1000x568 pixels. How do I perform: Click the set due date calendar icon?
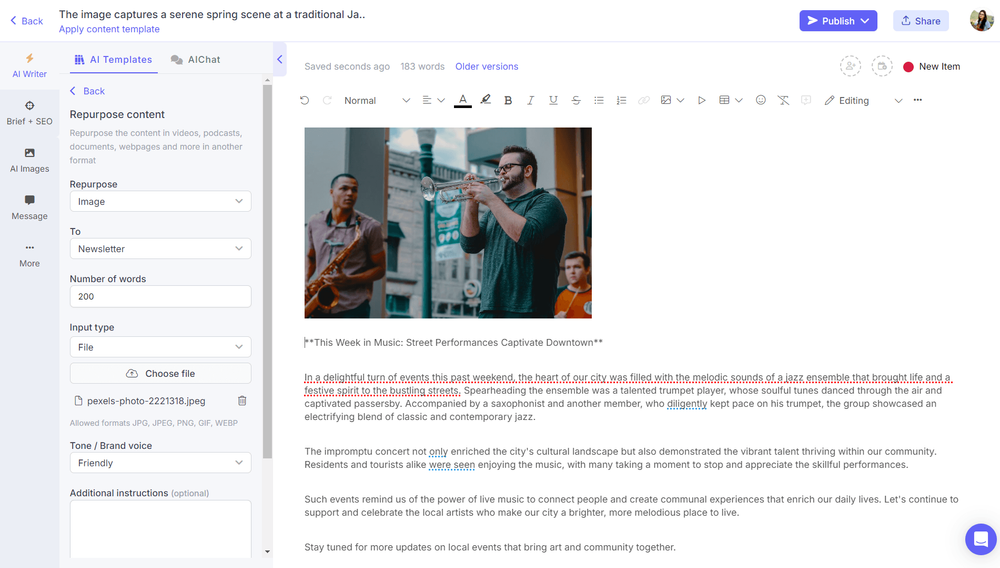[882, 66]
